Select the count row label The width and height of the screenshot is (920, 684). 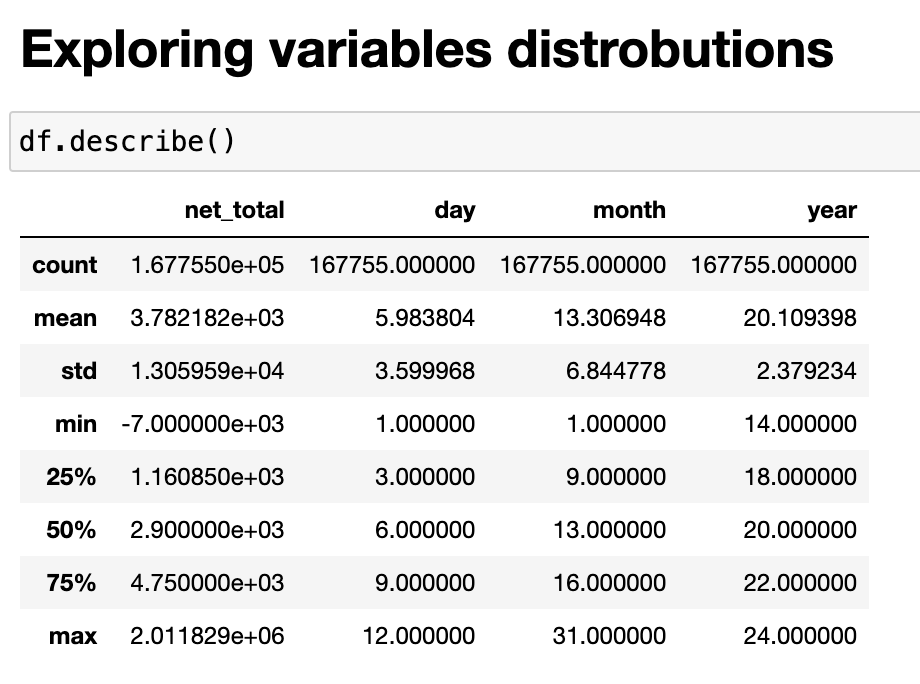[x=65, y=265]
